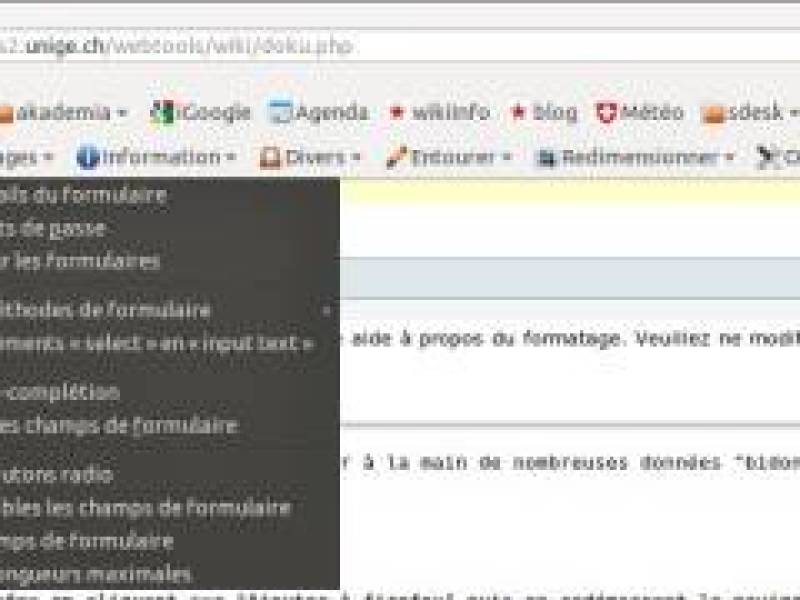Click the blue Information icon
Screen dimensions: 800x600
click(x=87, y=157)
